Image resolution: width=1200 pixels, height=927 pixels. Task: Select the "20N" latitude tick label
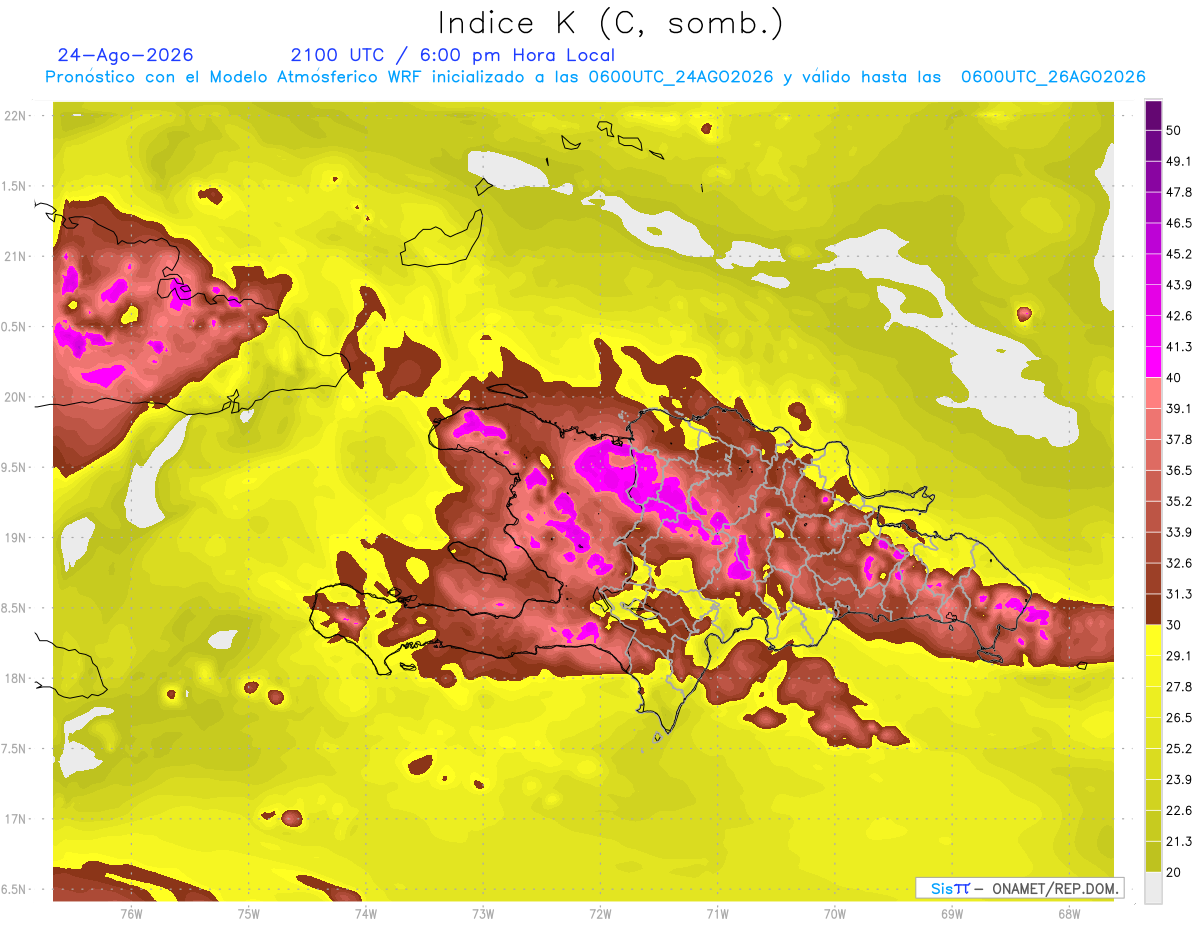click(x=17, y=397)
